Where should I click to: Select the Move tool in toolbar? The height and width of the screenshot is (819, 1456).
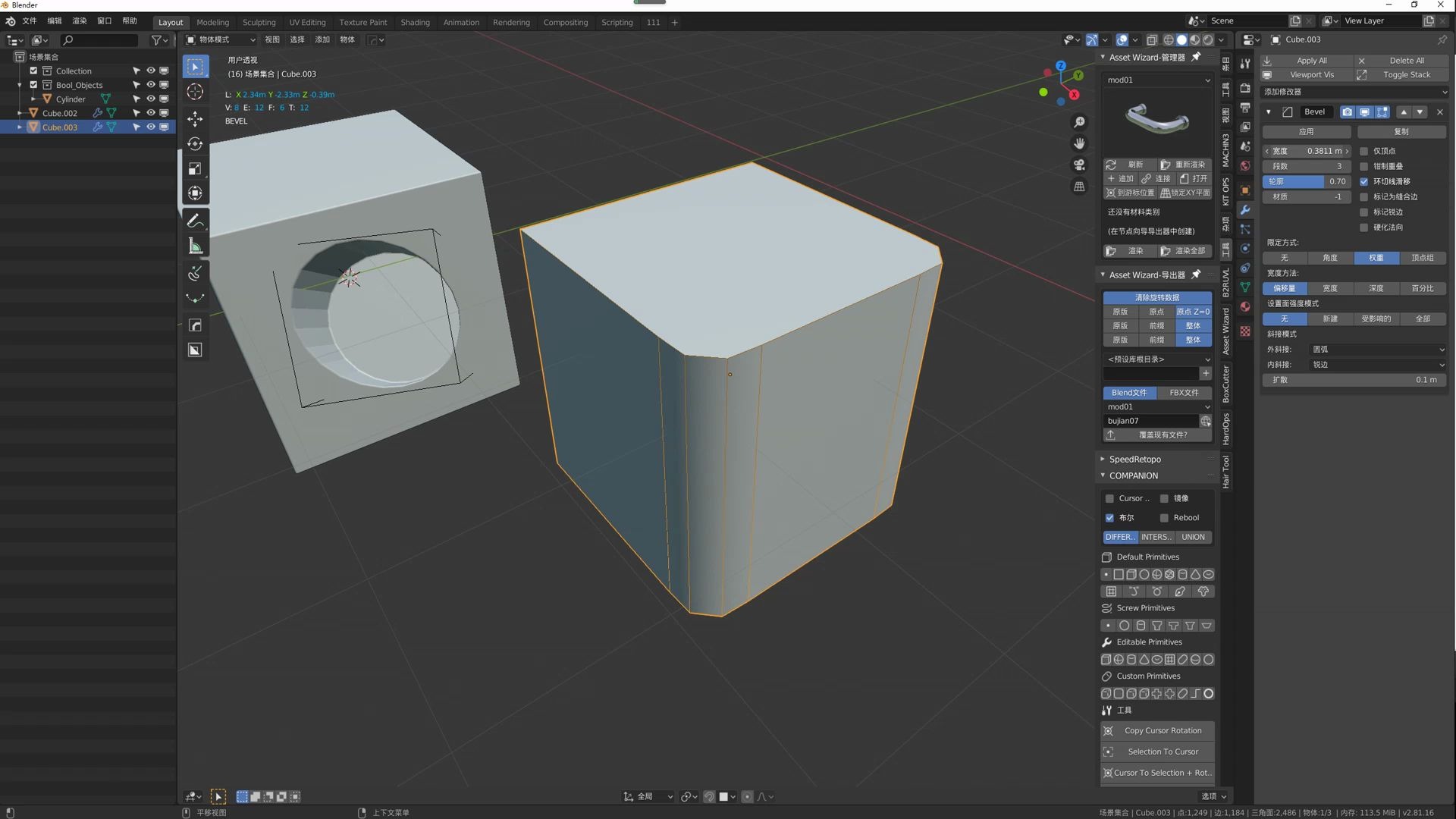point(195,118)
